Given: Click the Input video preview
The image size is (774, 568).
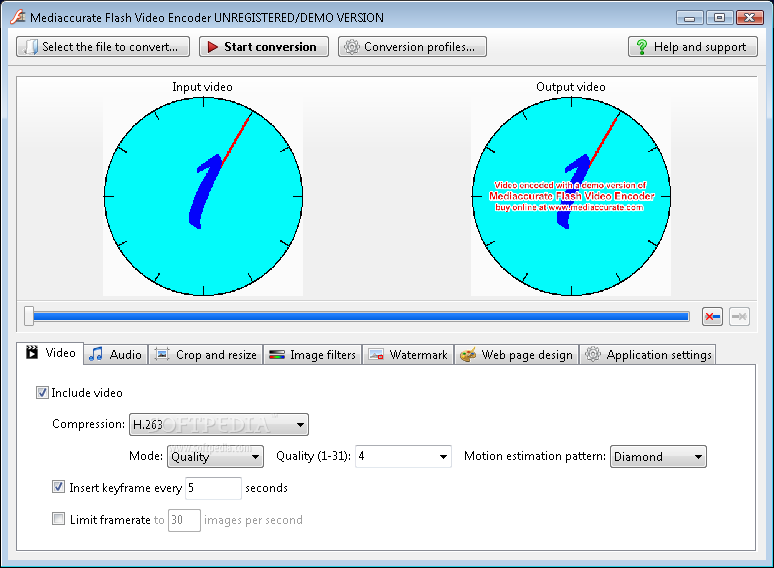Looking at the screenshot, I should (x=203, y=196).
